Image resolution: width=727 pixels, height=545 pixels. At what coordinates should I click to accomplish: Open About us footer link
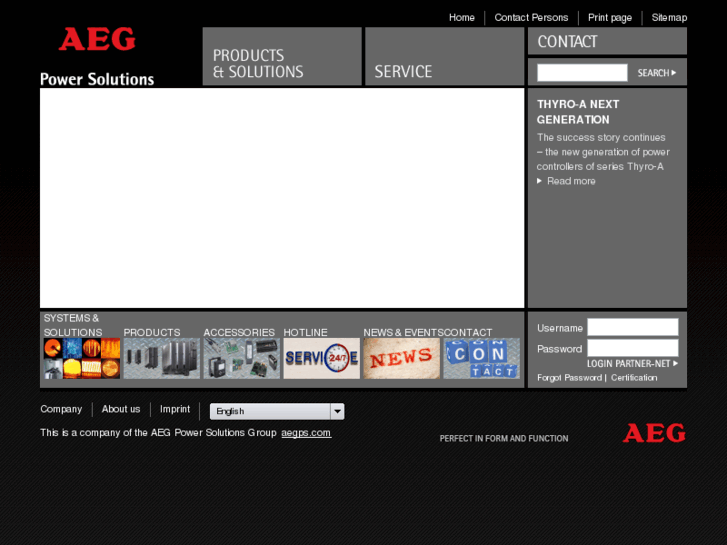pyautogui.click(x=121, y=409)
